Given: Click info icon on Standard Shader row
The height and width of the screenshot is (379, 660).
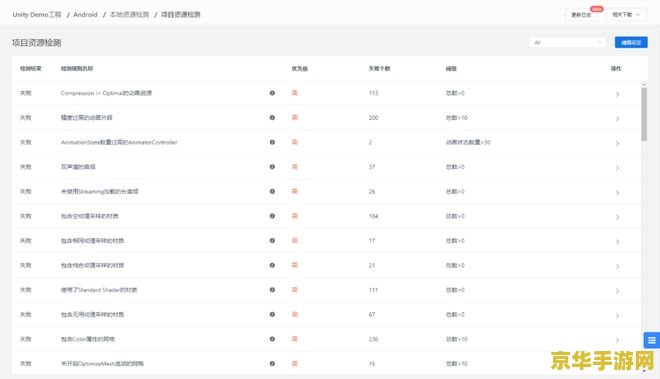Looking at the screenshot, I should tap(272, 290).
